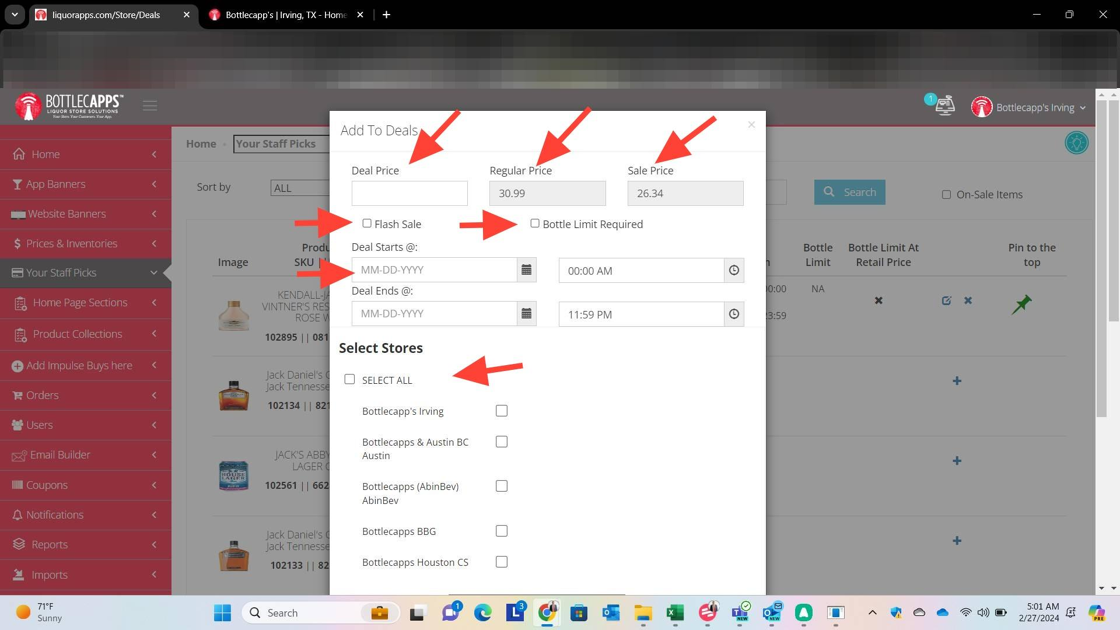Open Product Collections menu item
Viewport: 1120px width, 630px height.
pyautogui.click(x=86, y=334)
